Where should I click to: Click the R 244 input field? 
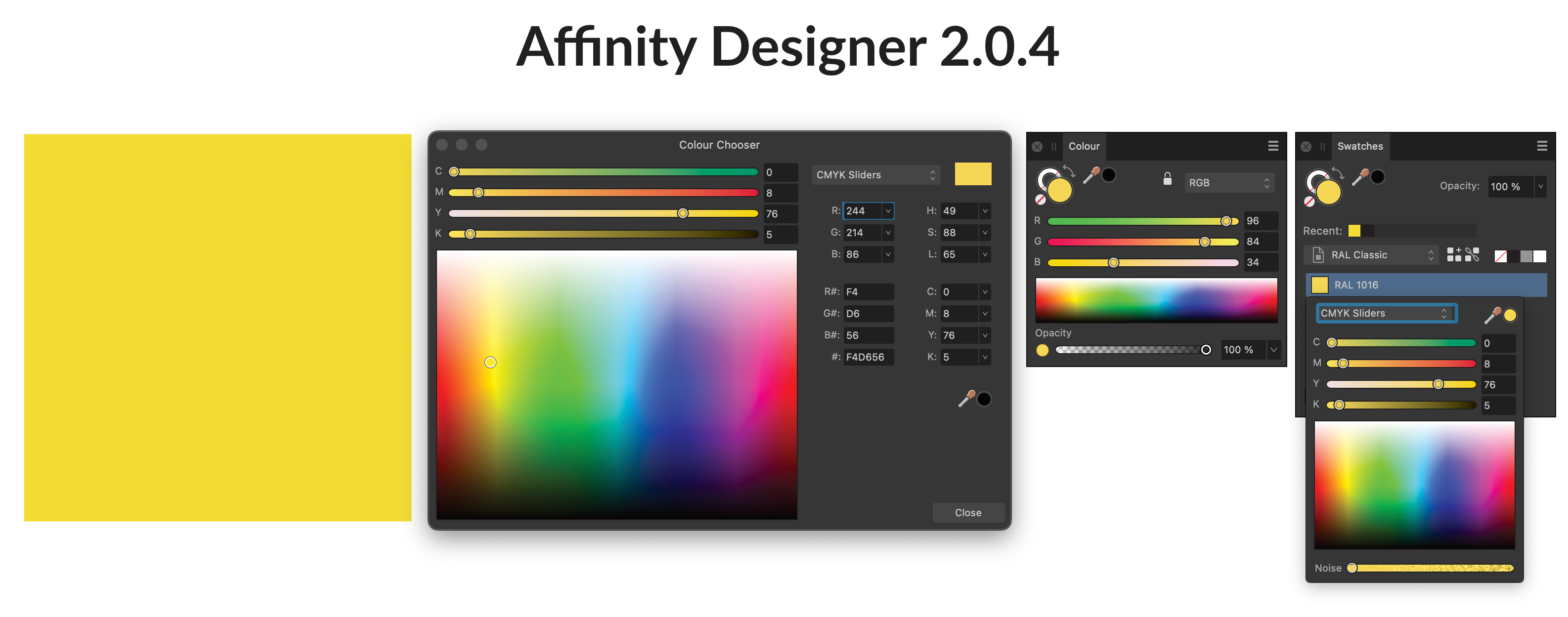click(863, 210)
